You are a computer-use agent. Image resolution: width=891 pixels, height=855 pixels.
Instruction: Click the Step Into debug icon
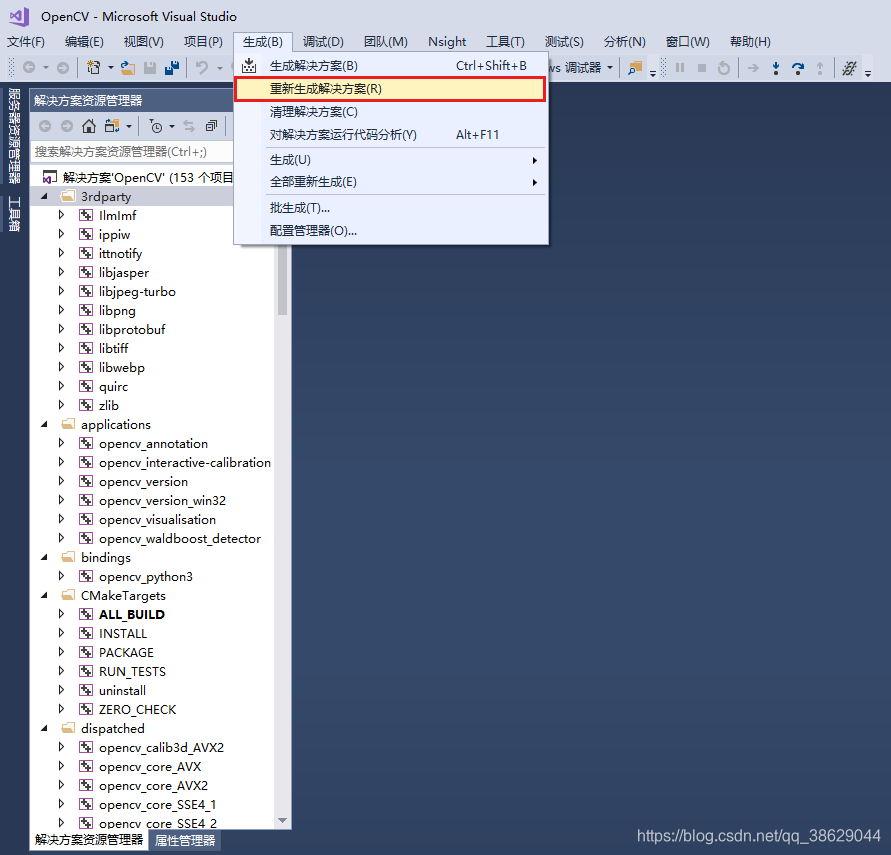coord(776,68)
